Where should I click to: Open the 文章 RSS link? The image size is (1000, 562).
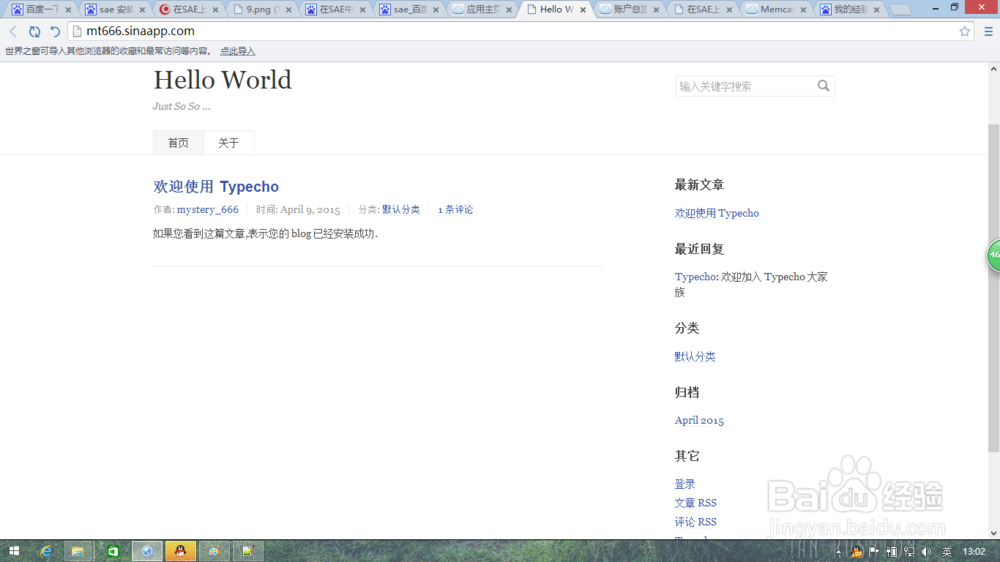coord(696,503)
